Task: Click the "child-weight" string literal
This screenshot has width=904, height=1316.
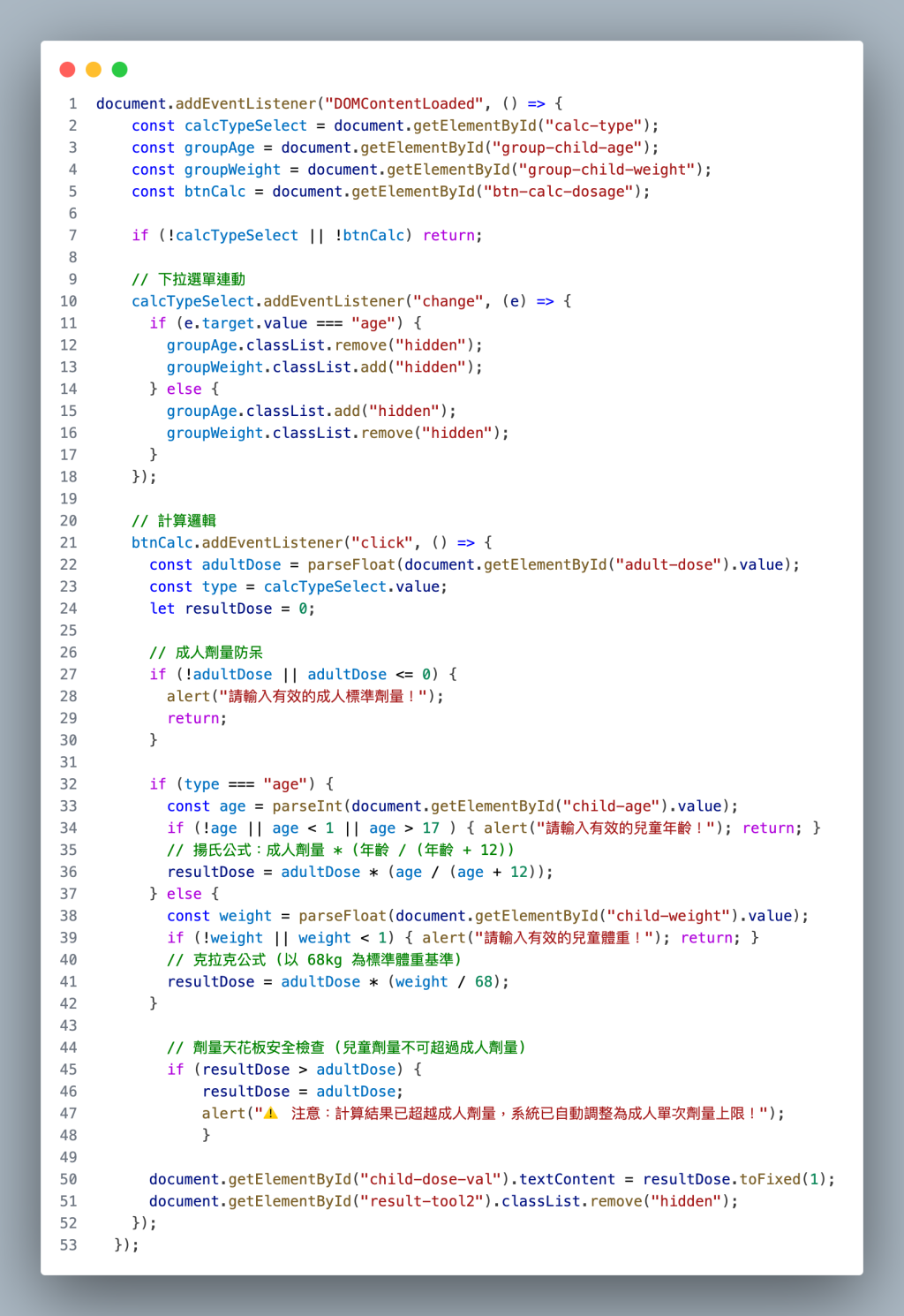Action: tap(669, 917)
